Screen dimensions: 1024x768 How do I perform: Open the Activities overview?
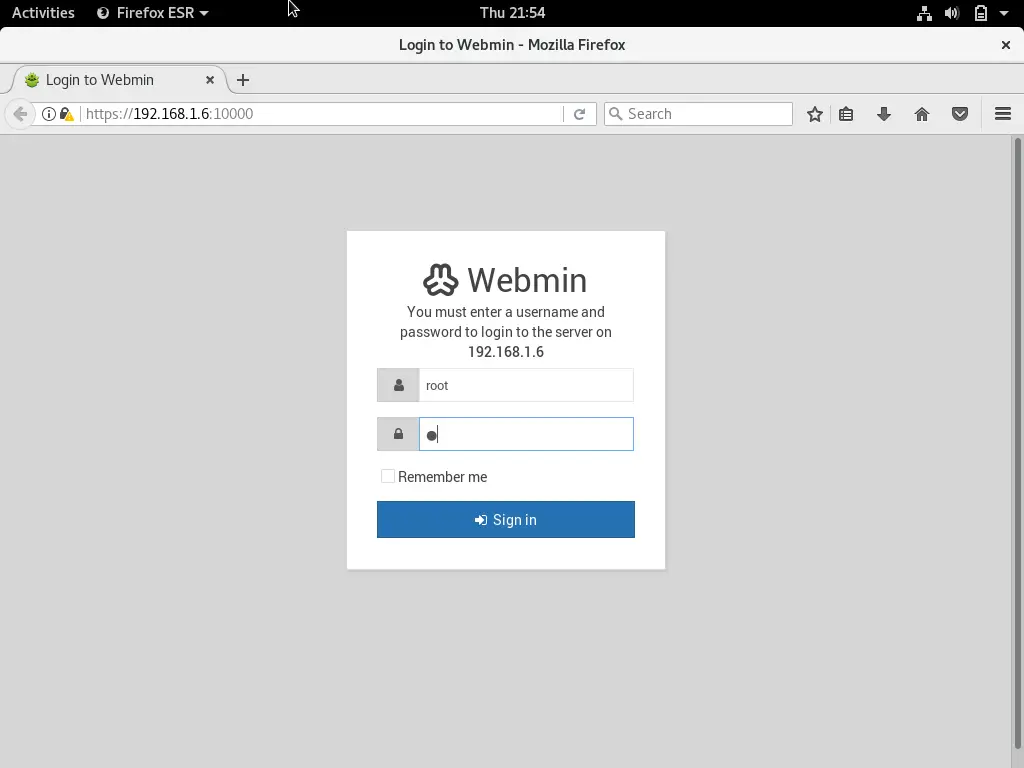(x=43, y=13)
